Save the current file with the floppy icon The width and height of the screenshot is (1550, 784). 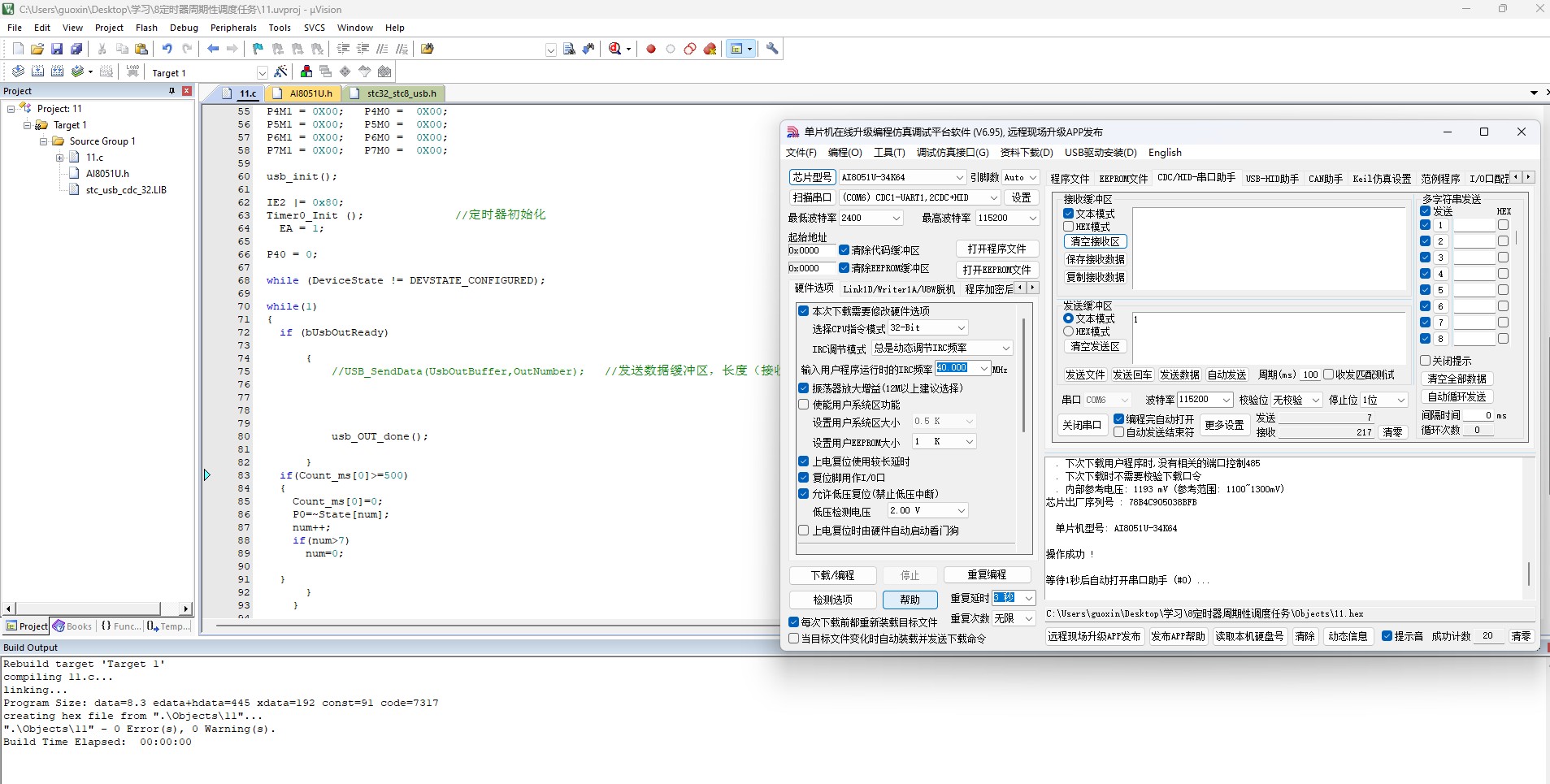(x=57, y=49)
